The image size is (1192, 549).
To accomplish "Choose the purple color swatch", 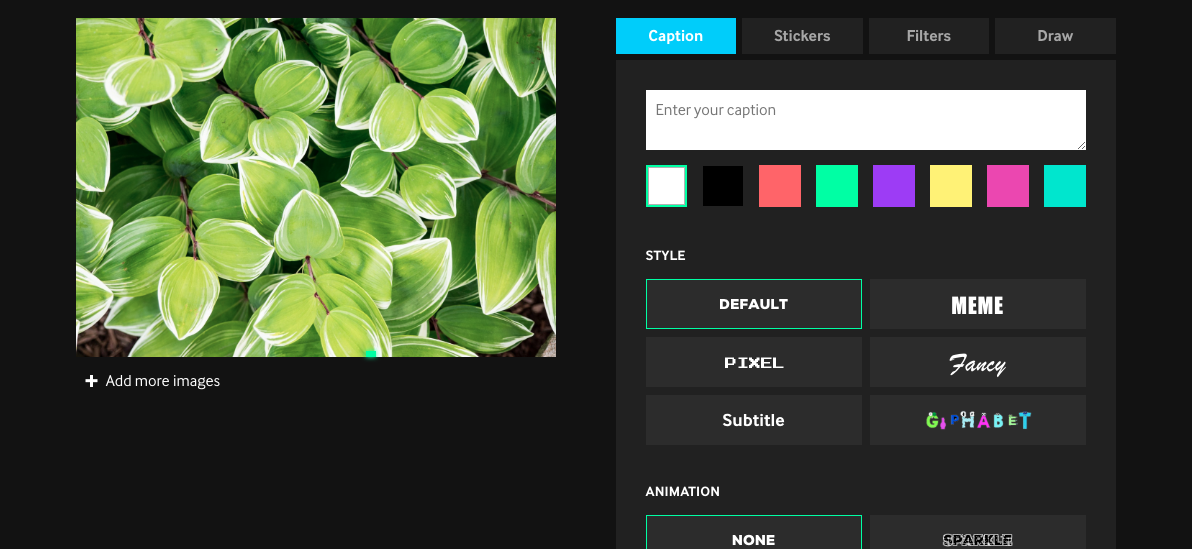I will (x=894, y=186).
